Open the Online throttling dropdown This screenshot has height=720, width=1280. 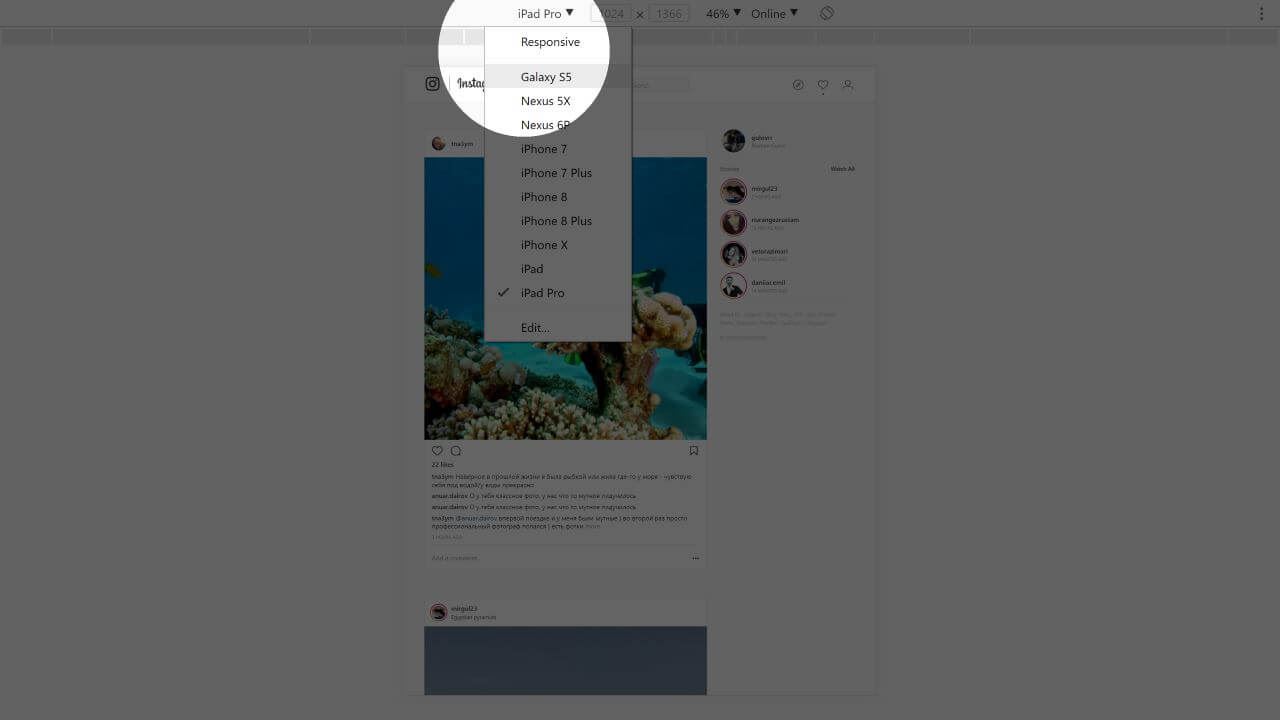pos(774,13)
